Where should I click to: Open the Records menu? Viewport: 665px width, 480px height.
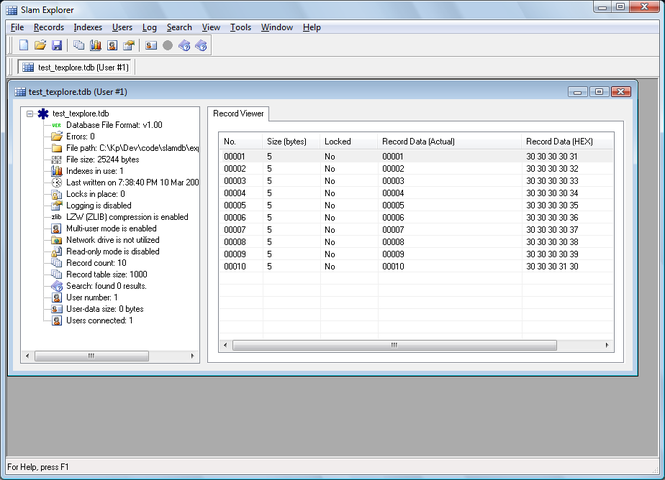(x=49, y=27)
